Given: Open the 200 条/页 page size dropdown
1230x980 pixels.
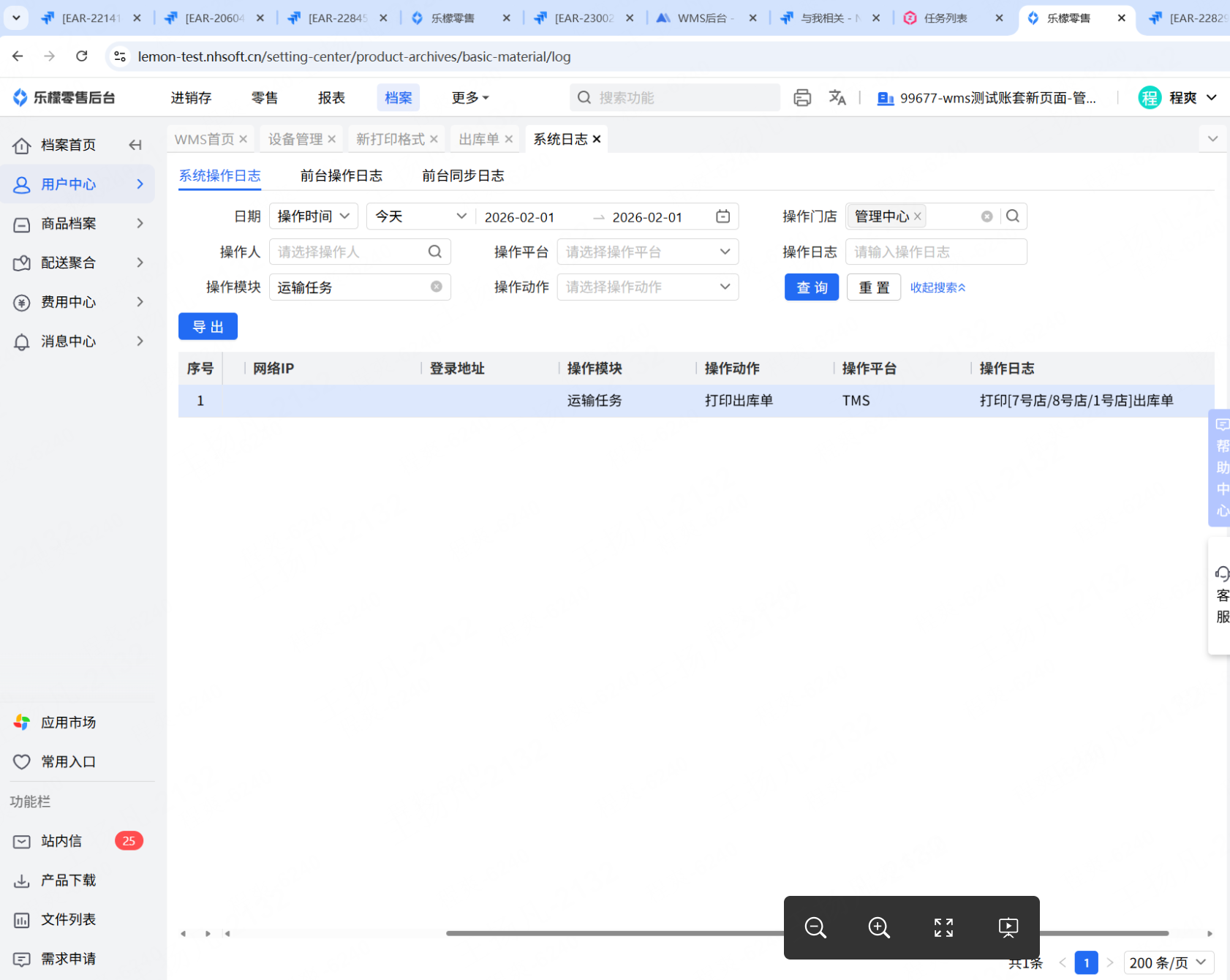Looking at the screenshot, I should [x=1168, y=962].
